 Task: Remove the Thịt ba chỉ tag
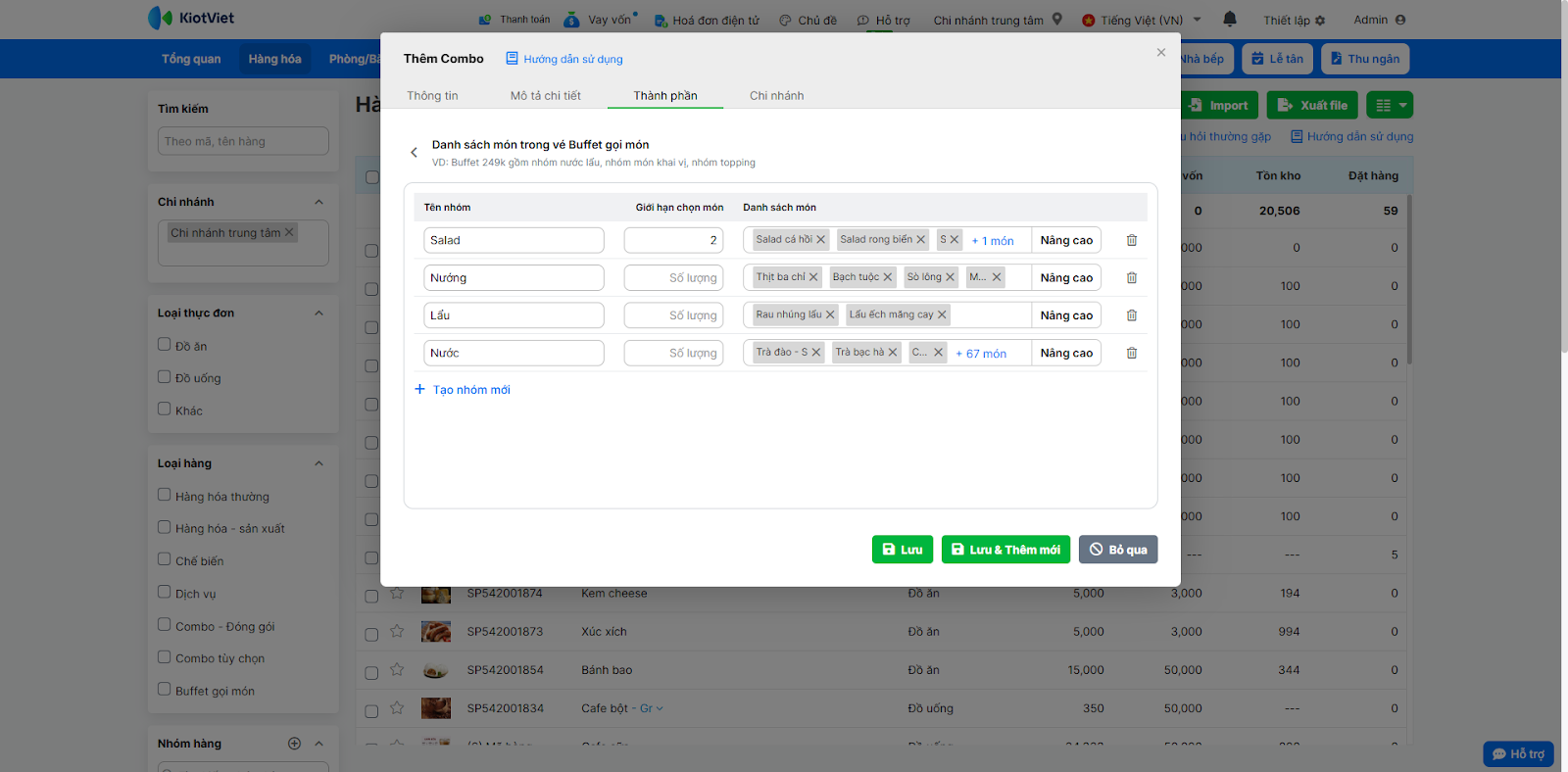(x=813, y=277)
